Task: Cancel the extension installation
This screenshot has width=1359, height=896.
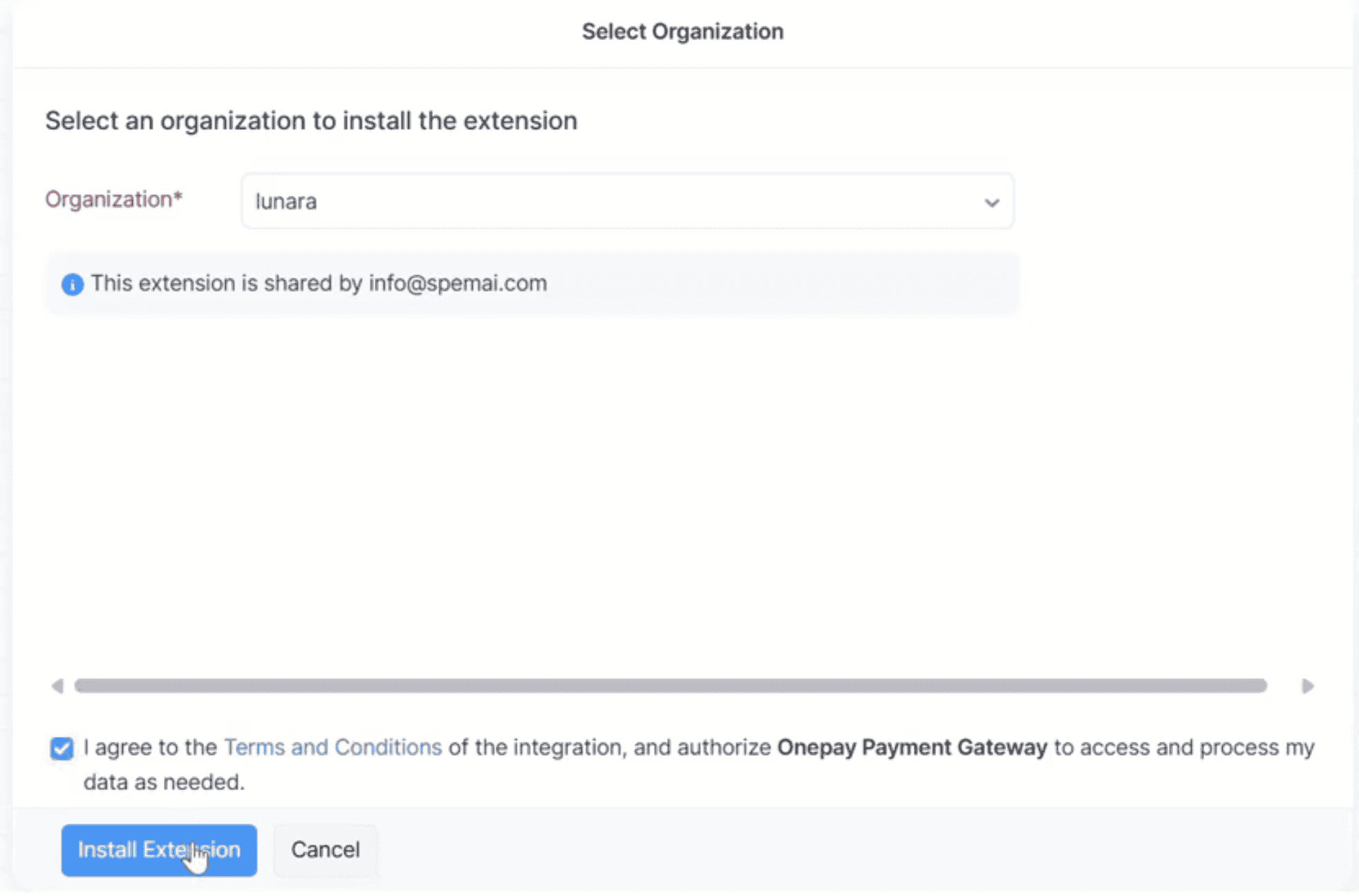Action: [325, 850]
